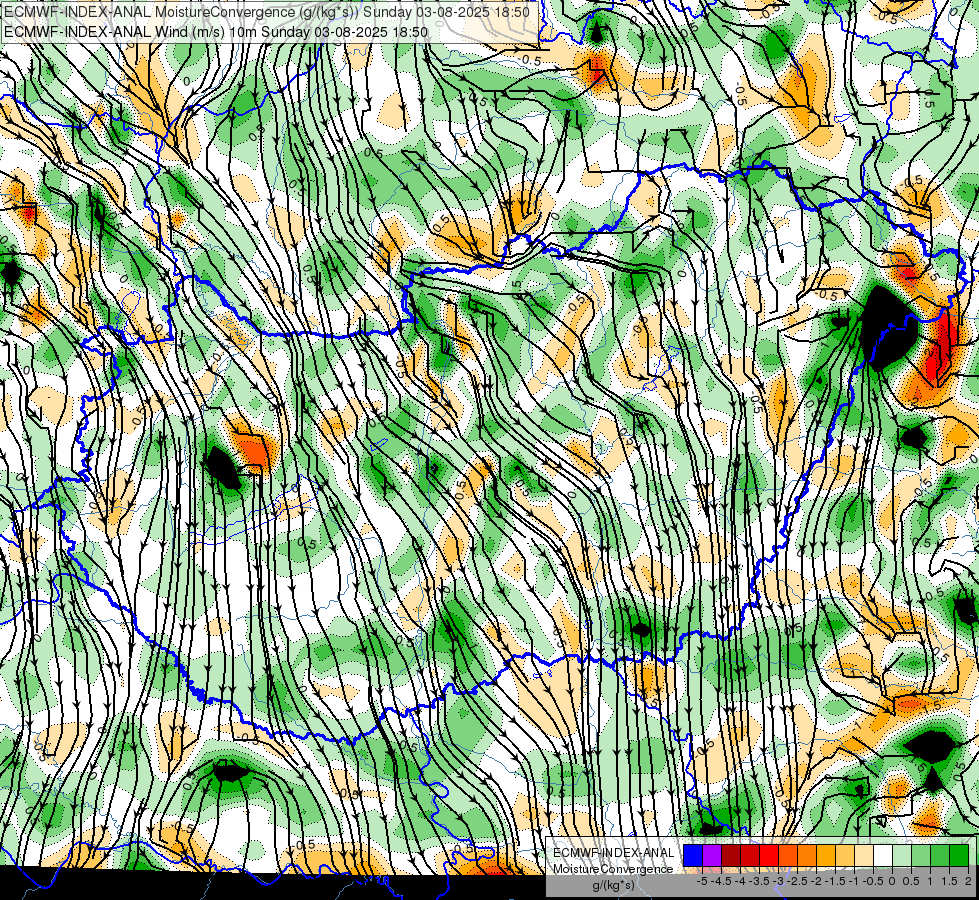Click the legend tick label '-5'
This screenshot has width=979, height=900.
[x=702, y=881]
